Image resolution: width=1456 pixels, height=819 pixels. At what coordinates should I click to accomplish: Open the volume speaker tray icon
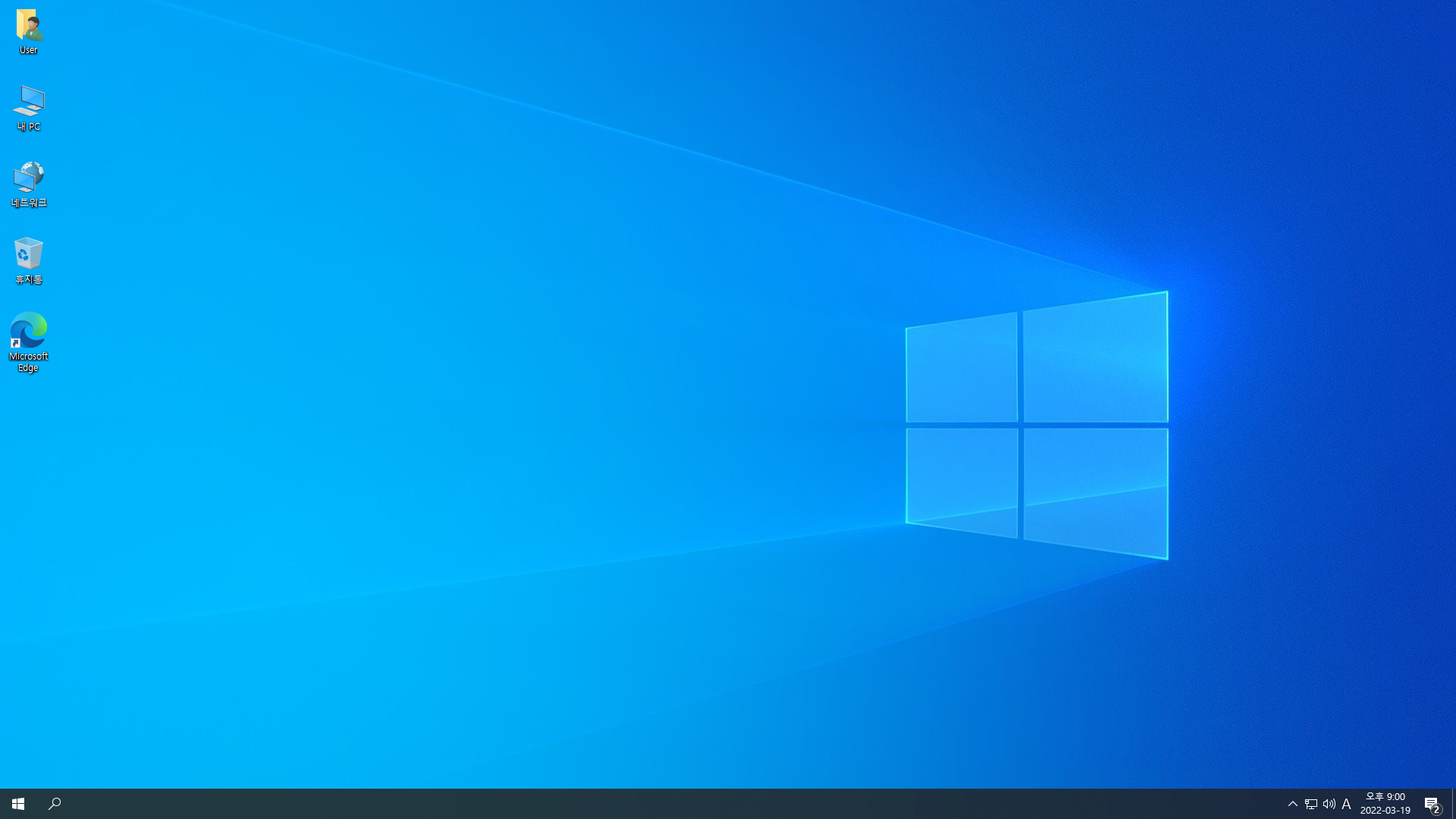click(1329, 804)
